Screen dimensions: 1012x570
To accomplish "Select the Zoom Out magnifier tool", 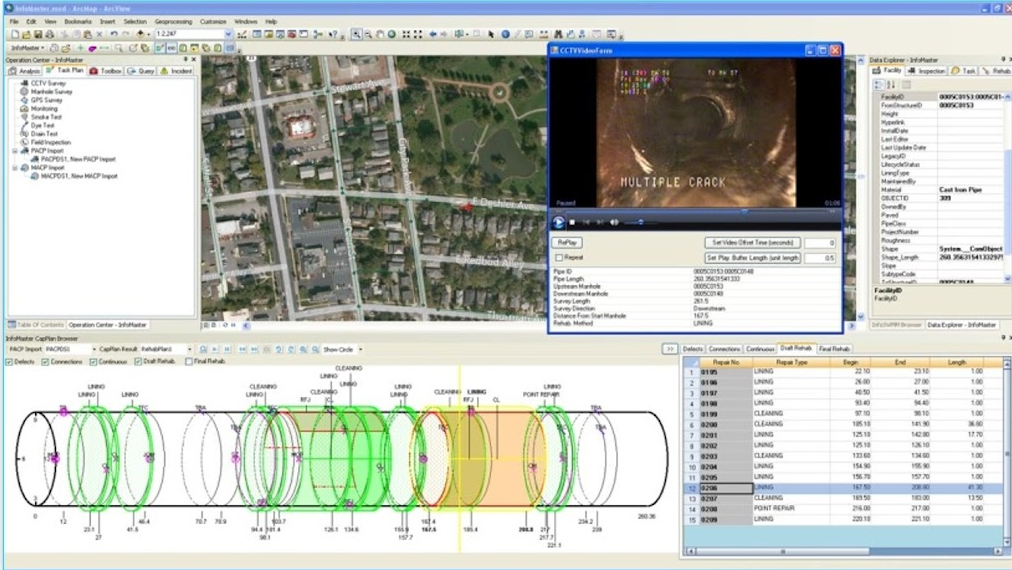I will (368, 34).
